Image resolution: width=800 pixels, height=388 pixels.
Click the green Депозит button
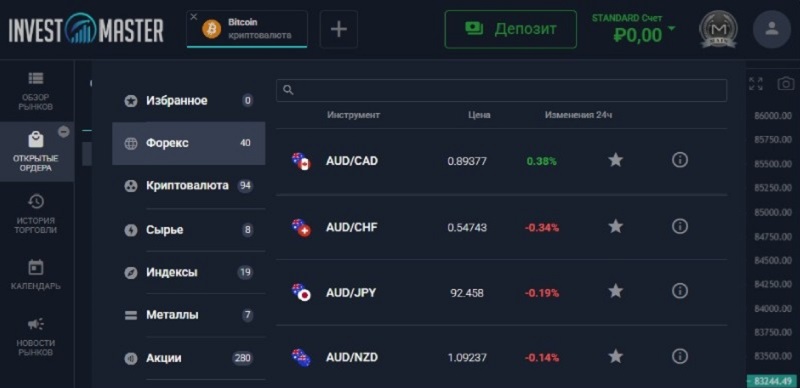[x=511, y=29]
